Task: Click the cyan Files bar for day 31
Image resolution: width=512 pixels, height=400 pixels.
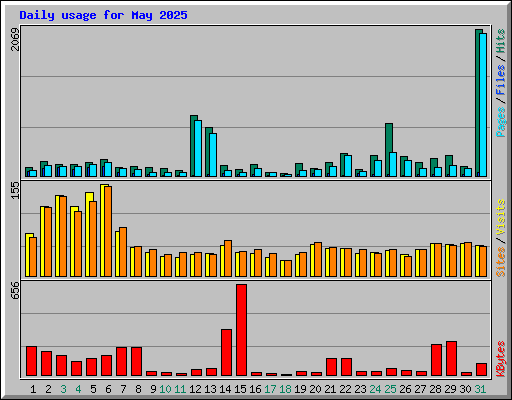Action: [x=483, y=105]
